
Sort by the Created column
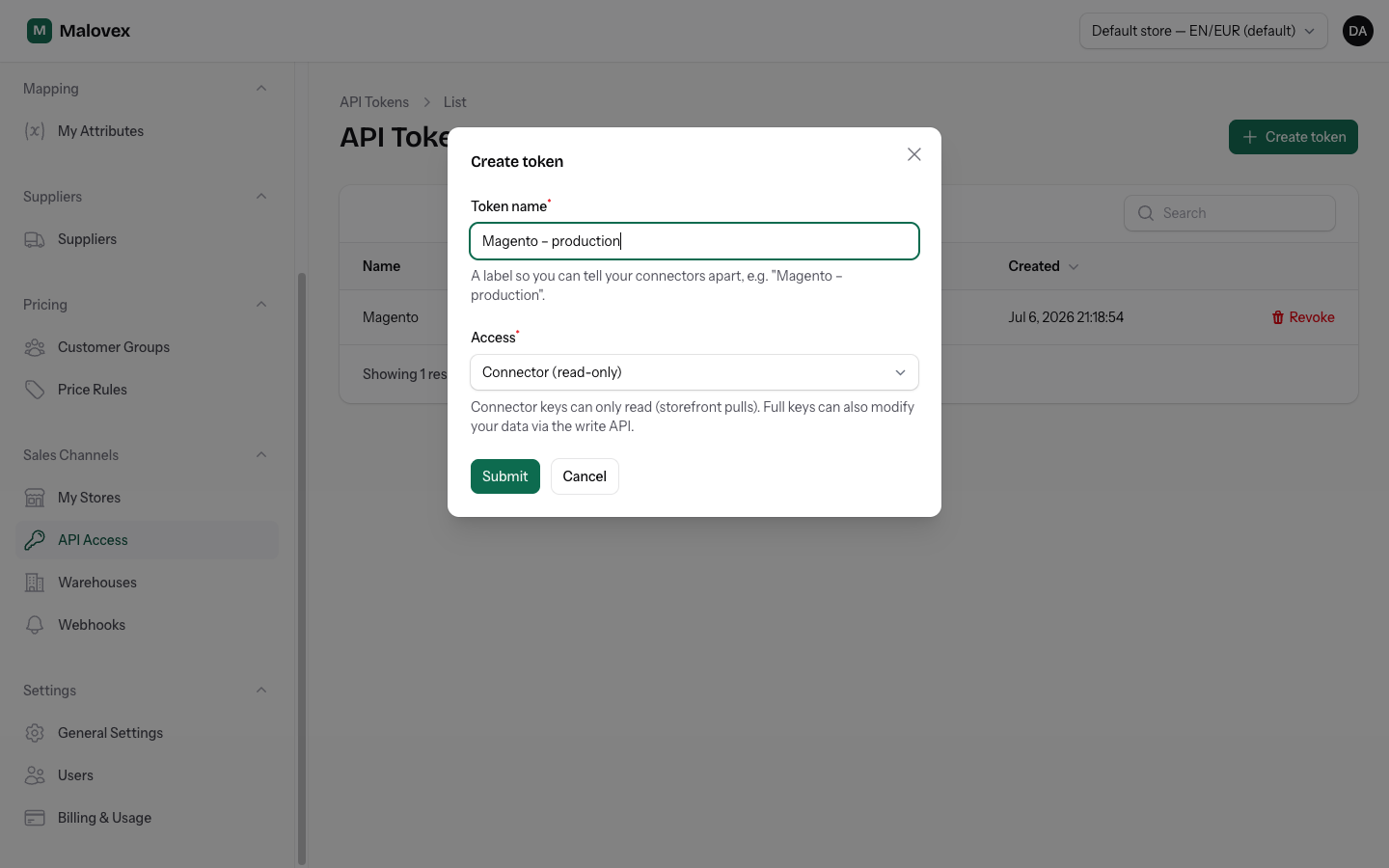pyautogui.click(x=1043, y=266)
